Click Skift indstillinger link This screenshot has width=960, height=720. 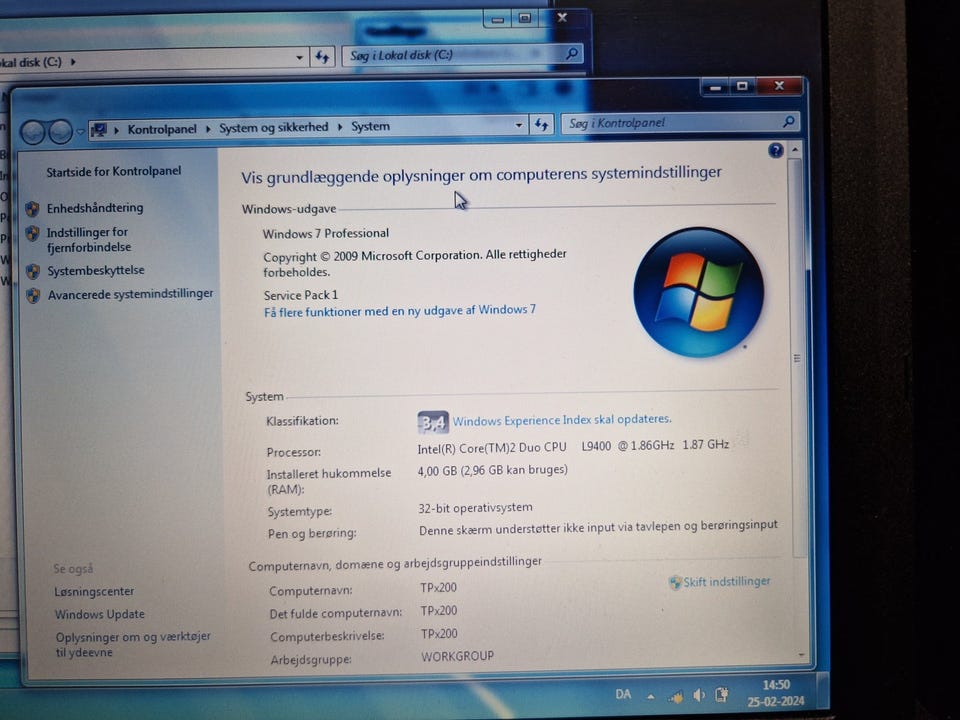click(x=727, y=582)
